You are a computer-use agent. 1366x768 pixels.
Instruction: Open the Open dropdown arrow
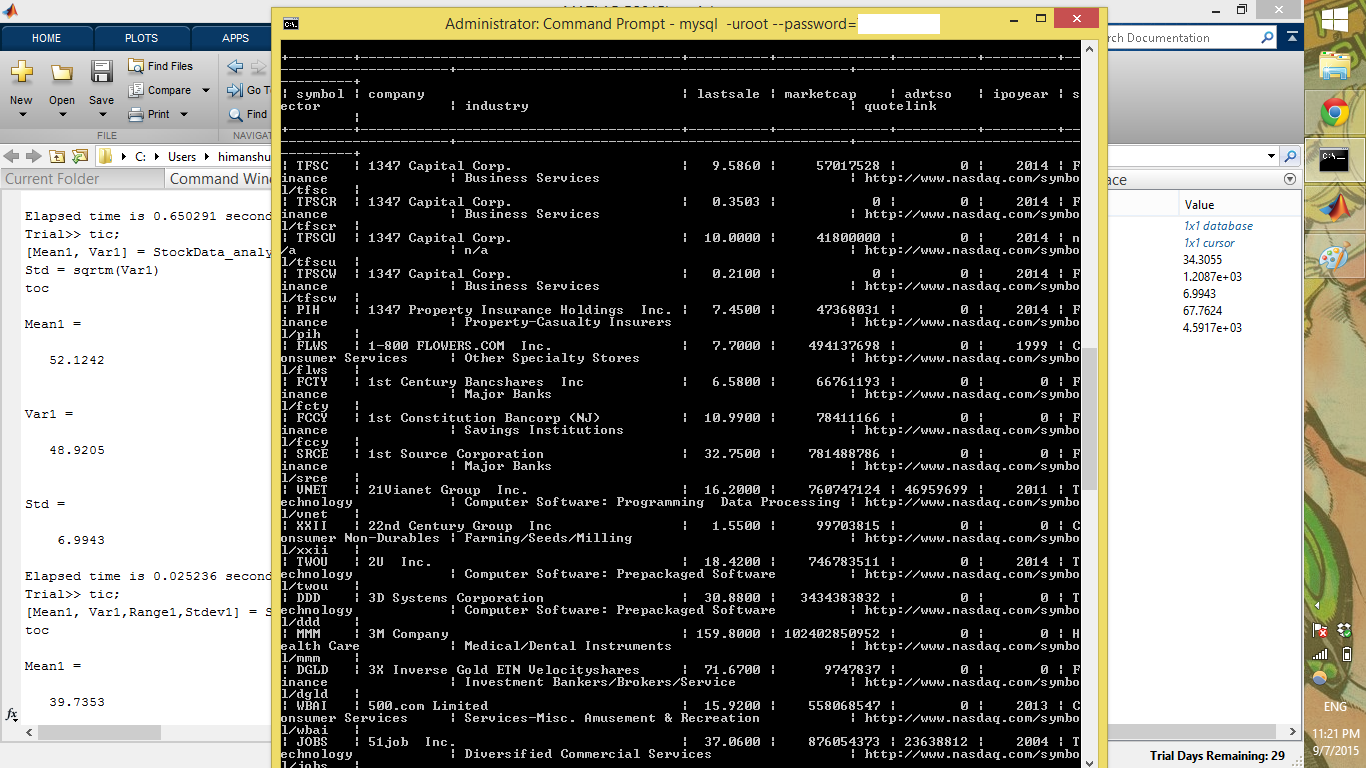[62, 115]
